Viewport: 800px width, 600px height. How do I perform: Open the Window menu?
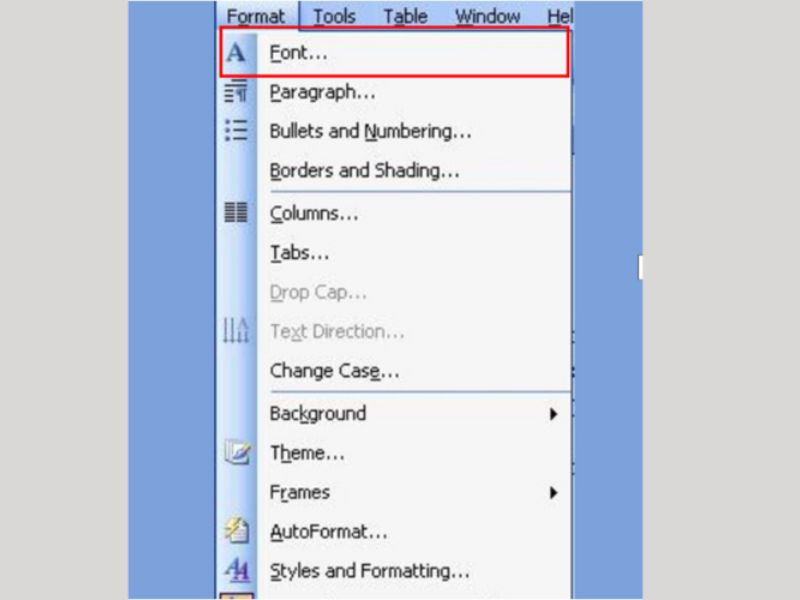(x=488, y=16)
